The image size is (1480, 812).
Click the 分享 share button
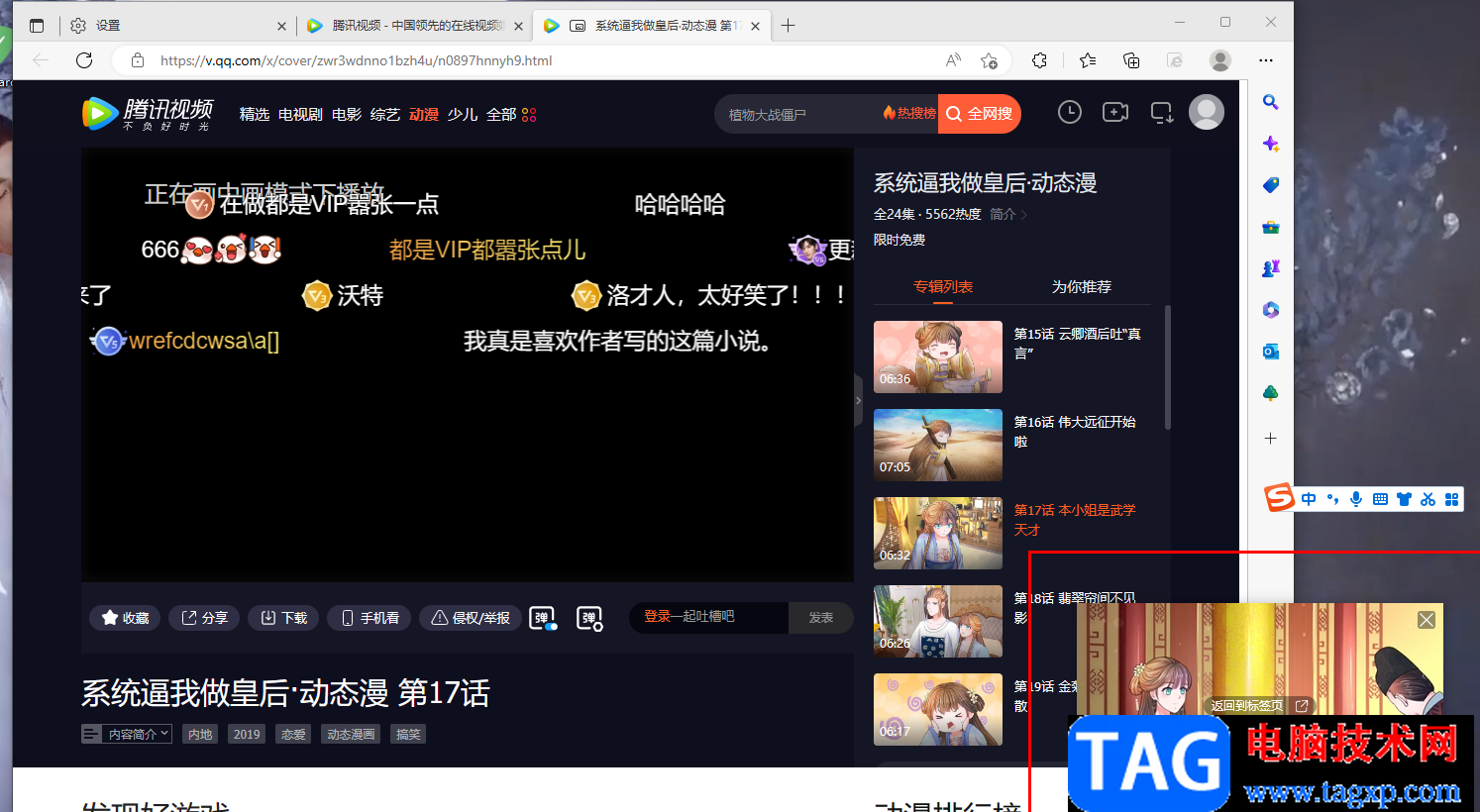[x=204, y=618]
